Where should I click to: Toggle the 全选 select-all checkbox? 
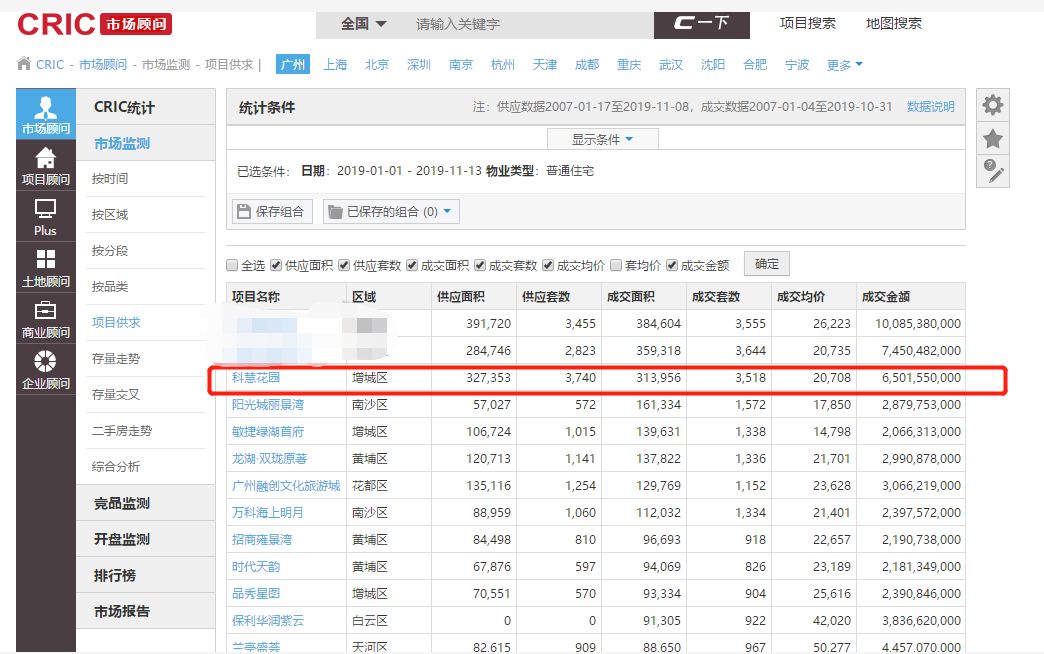231,263
